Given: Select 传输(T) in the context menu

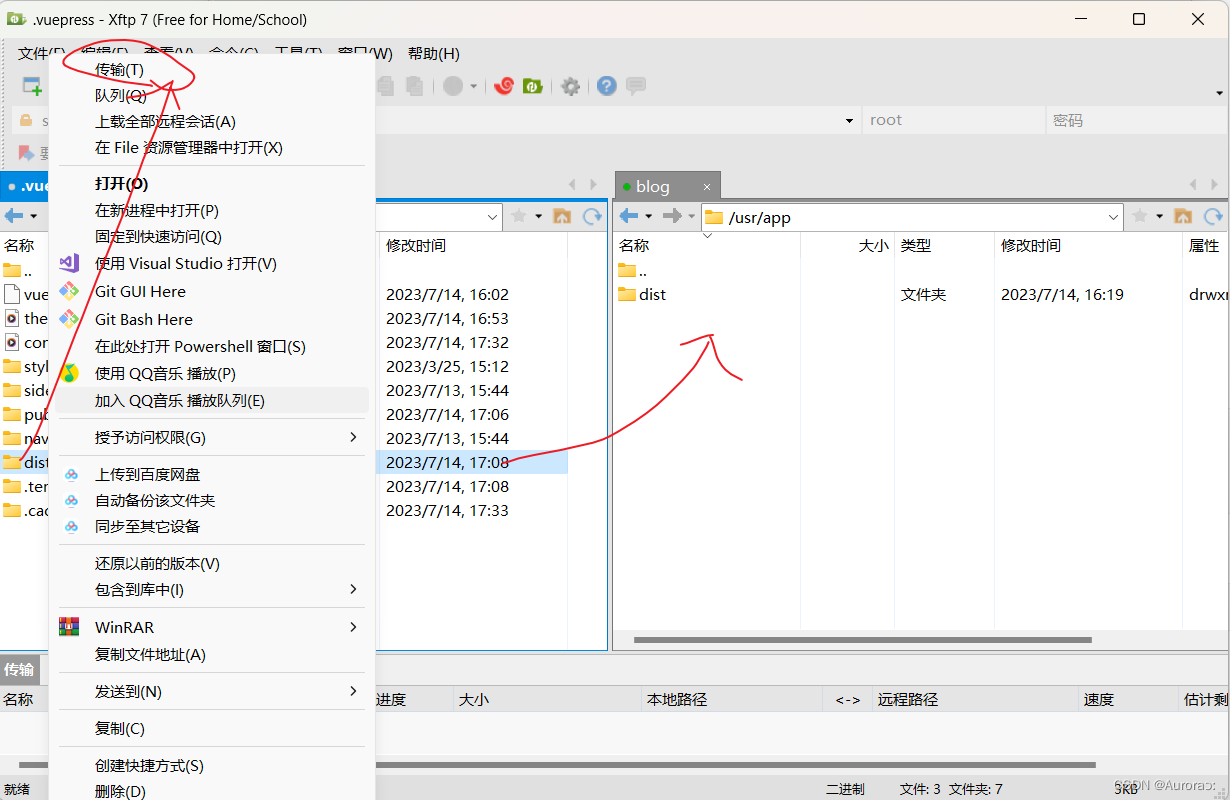Looking at the screenshot, I should tap(119, 69).
